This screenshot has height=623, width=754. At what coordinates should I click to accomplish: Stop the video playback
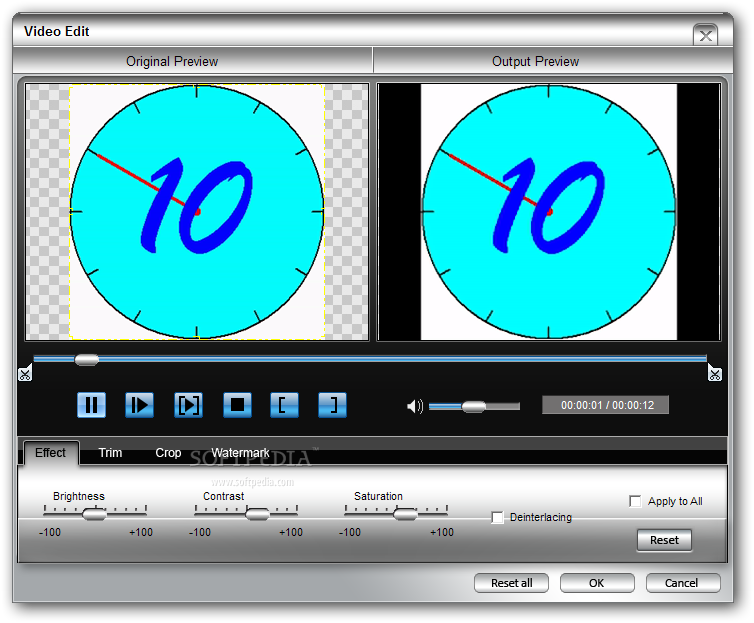click(x=237, y=405)
